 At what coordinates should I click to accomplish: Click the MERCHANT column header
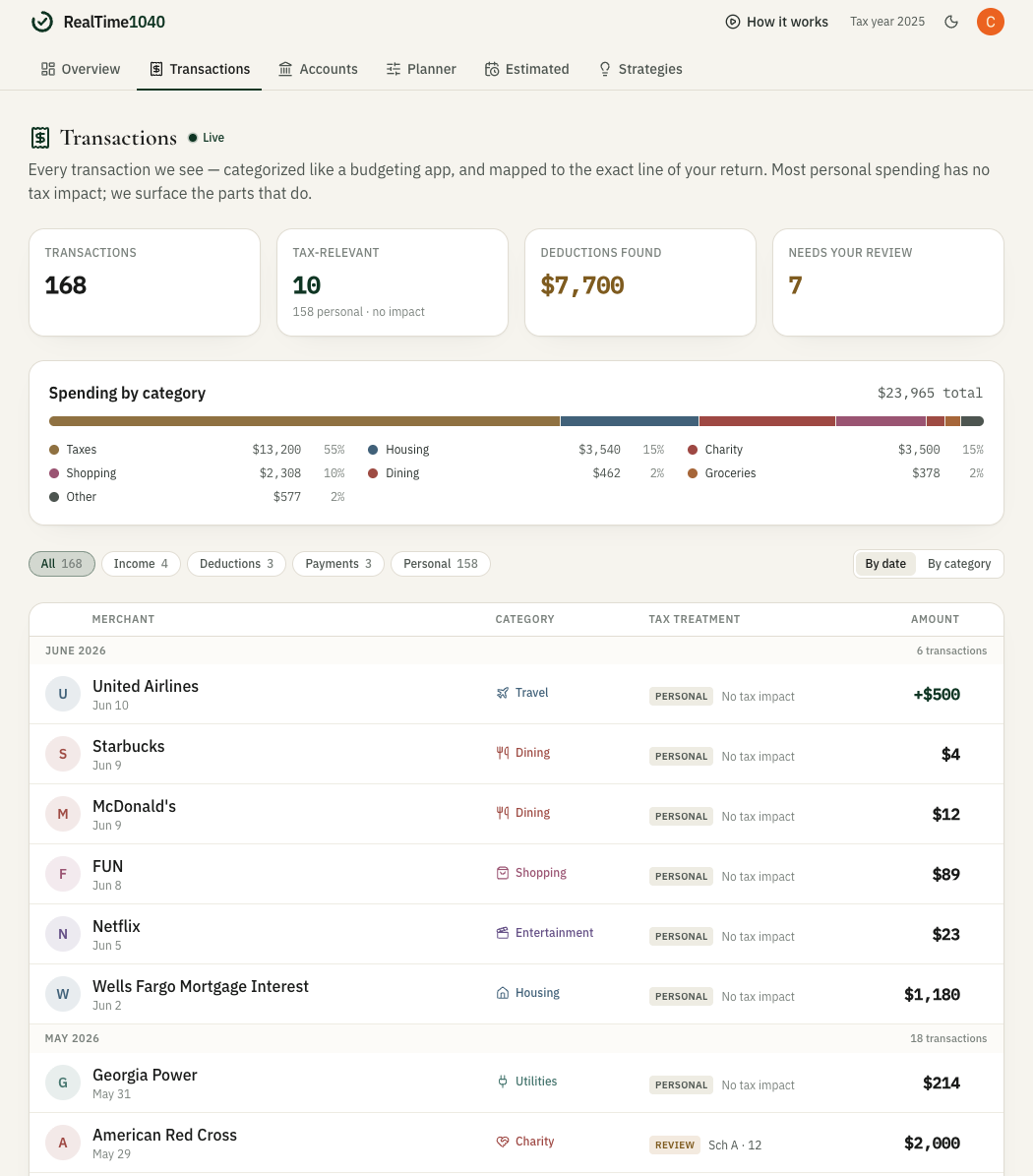pos(123,620)
